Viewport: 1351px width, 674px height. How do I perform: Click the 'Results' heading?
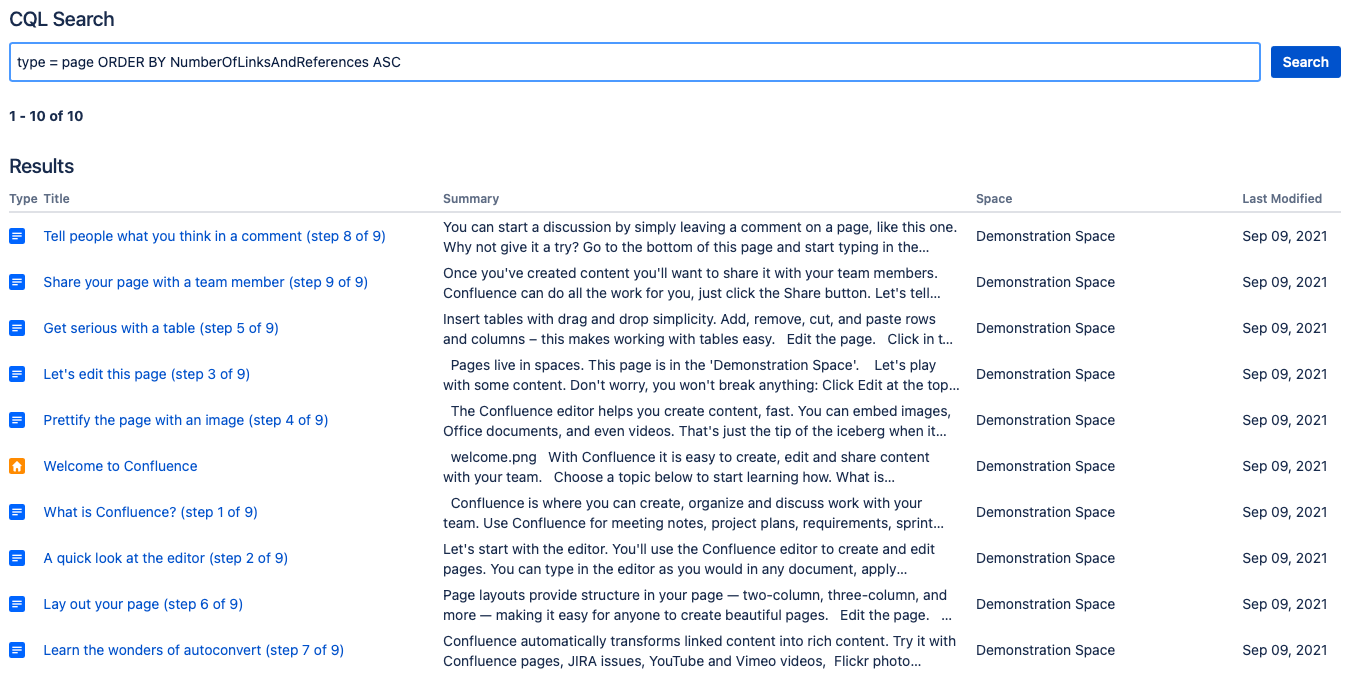(x=42, y=166)
